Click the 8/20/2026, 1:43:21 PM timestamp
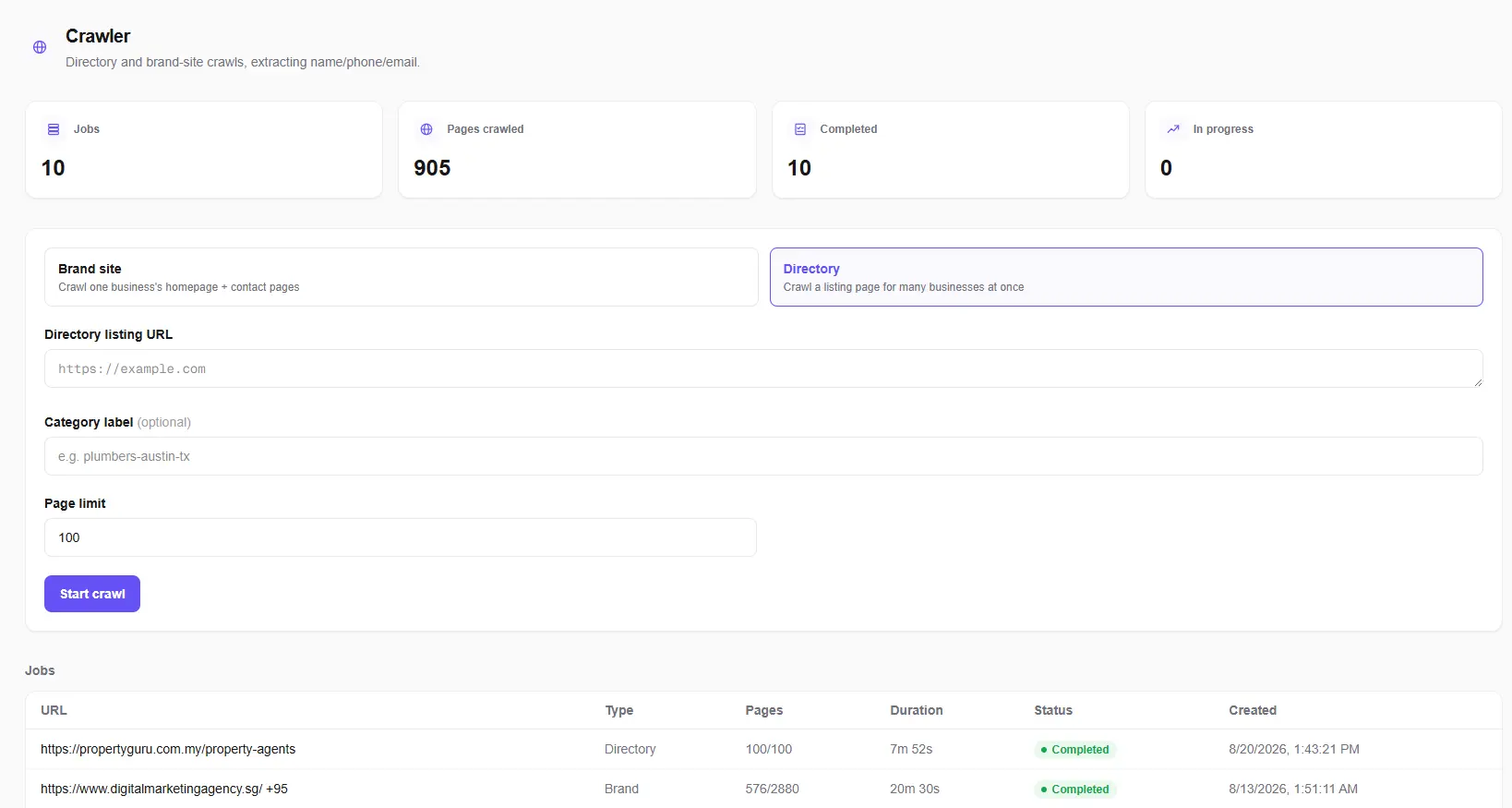This screenshot has height=808, width=1512. [1294, 749]
